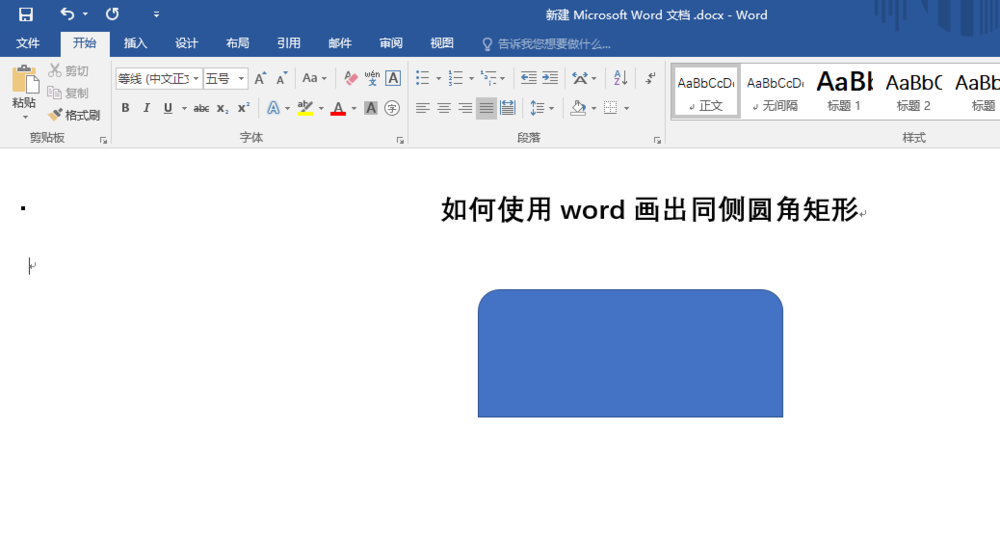Open the phonetic guide (wén) tool
Viewport: 1000px width, 538px height.
click(372, 78)
